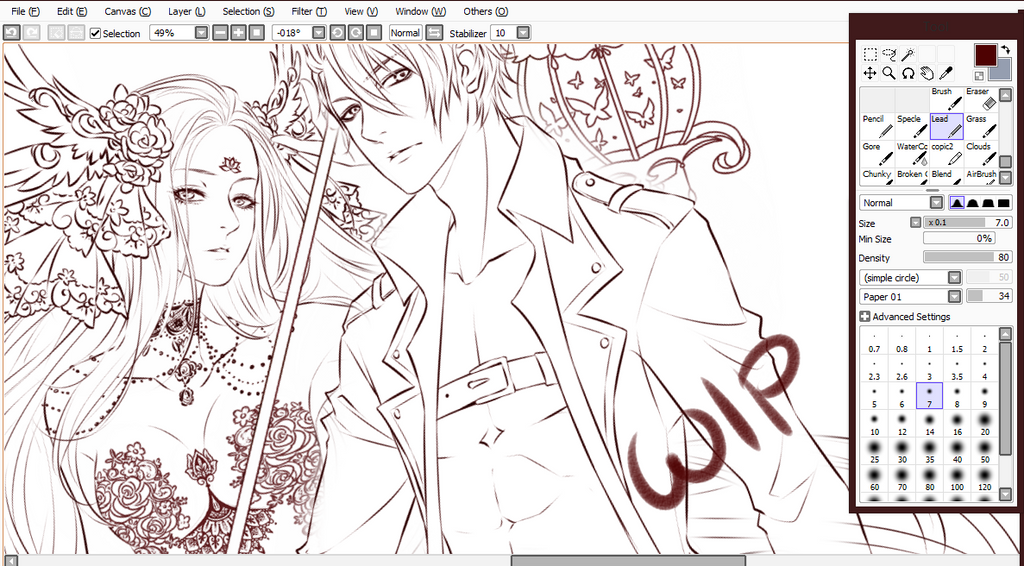Select the third brush edge shape
1024x566 pixels.
click(987, 203)
